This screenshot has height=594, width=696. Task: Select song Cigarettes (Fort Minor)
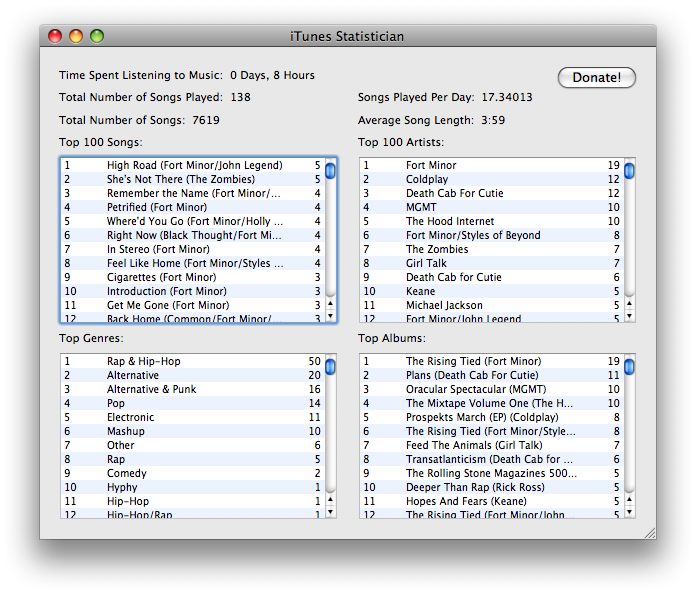coord(193,277)
